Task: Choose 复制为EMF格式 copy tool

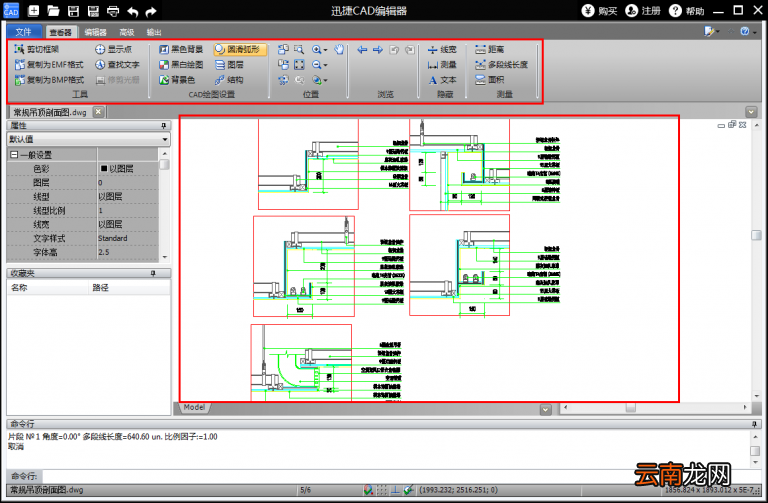Action: pyautogui.click(x=49, y=64)
